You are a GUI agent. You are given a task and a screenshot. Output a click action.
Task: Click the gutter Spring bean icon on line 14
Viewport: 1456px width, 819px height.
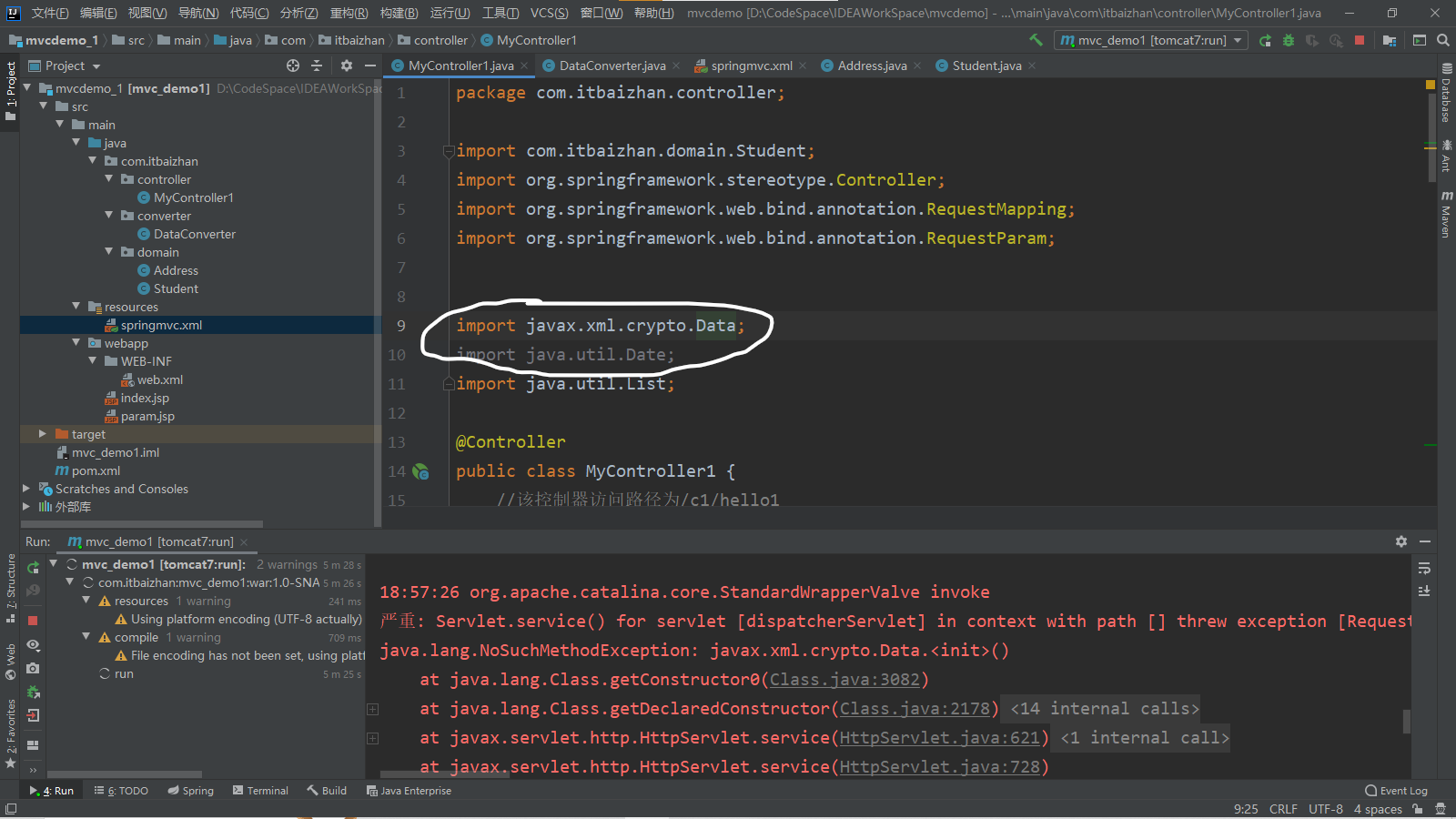420,471
